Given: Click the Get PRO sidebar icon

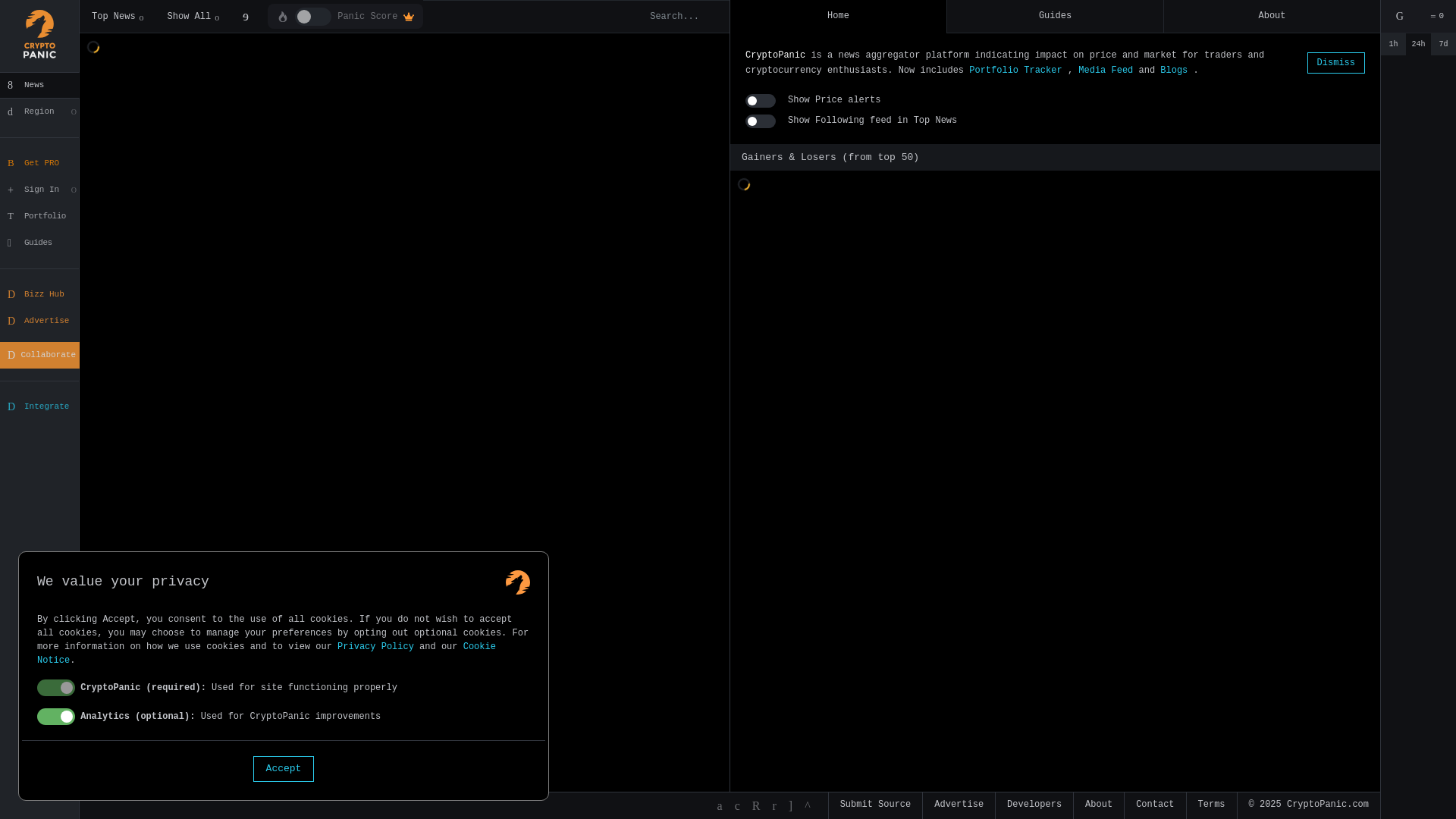Looking at the screenshot, I should [x=11, y=164].
